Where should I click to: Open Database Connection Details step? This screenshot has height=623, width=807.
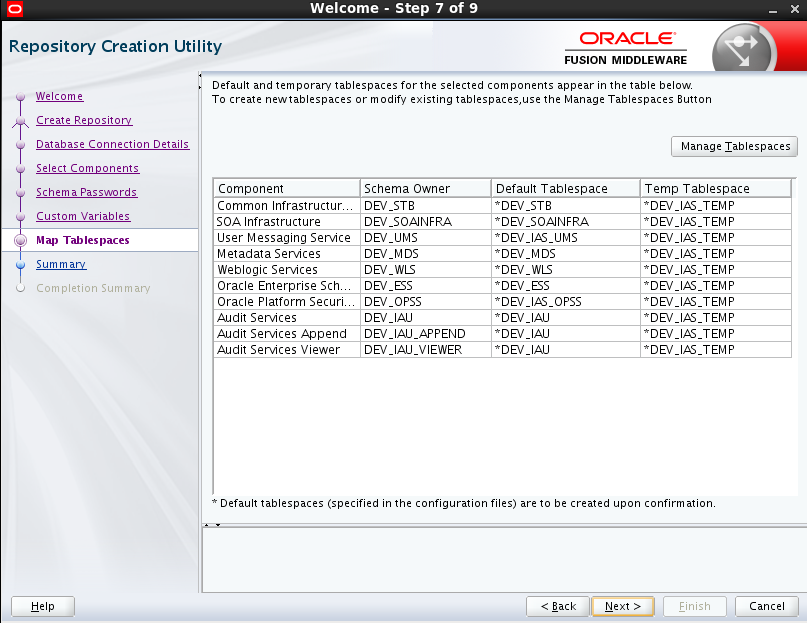coord(113,144)
